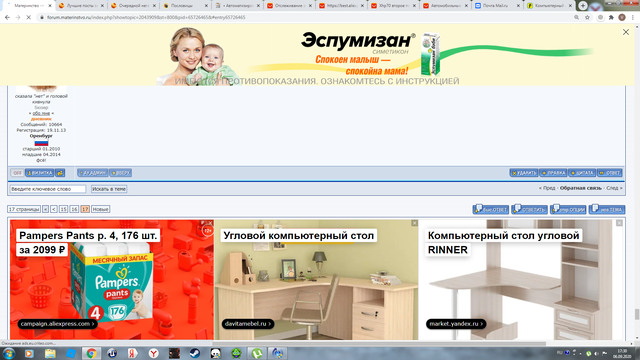Image resolution: width=640 pixels, height=360 pixels.
Task: Go to page 15 of the topic
Action: pos(63,209)
